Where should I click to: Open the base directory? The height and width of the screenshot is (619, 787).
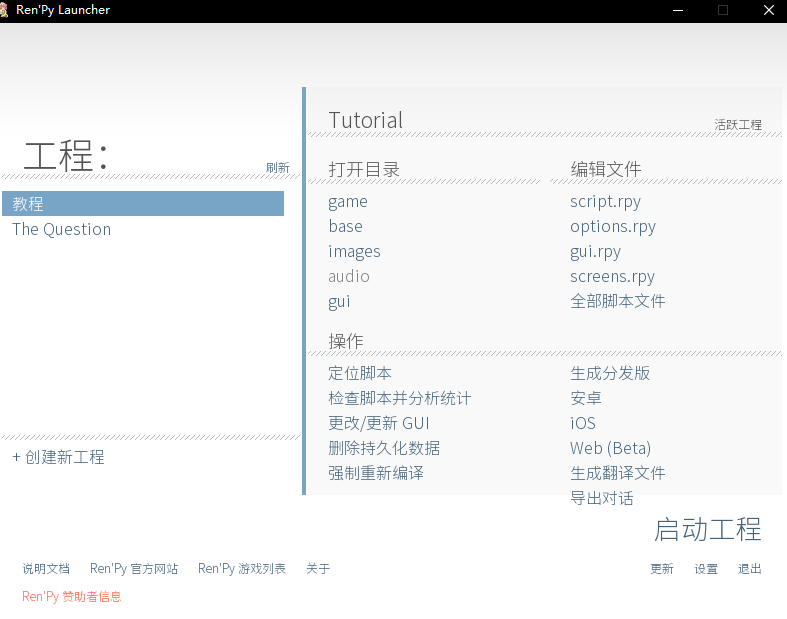pyautogui.click(x=345, y=226)
